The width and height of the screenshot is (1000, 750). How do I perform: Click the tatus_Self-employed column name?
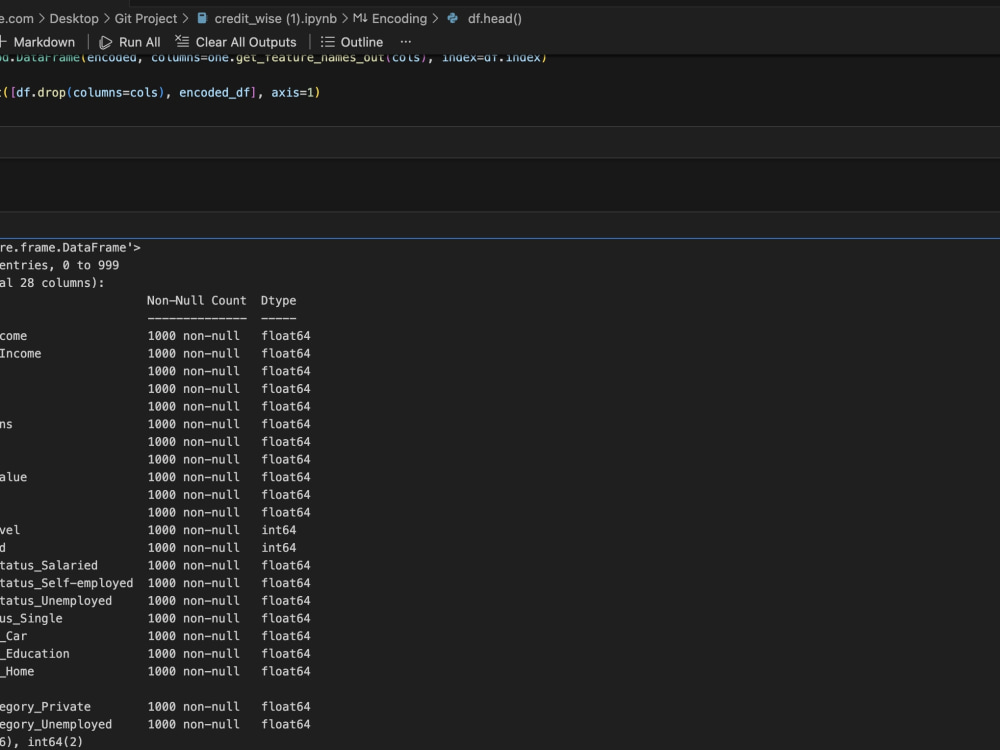[x=66, y=583]
